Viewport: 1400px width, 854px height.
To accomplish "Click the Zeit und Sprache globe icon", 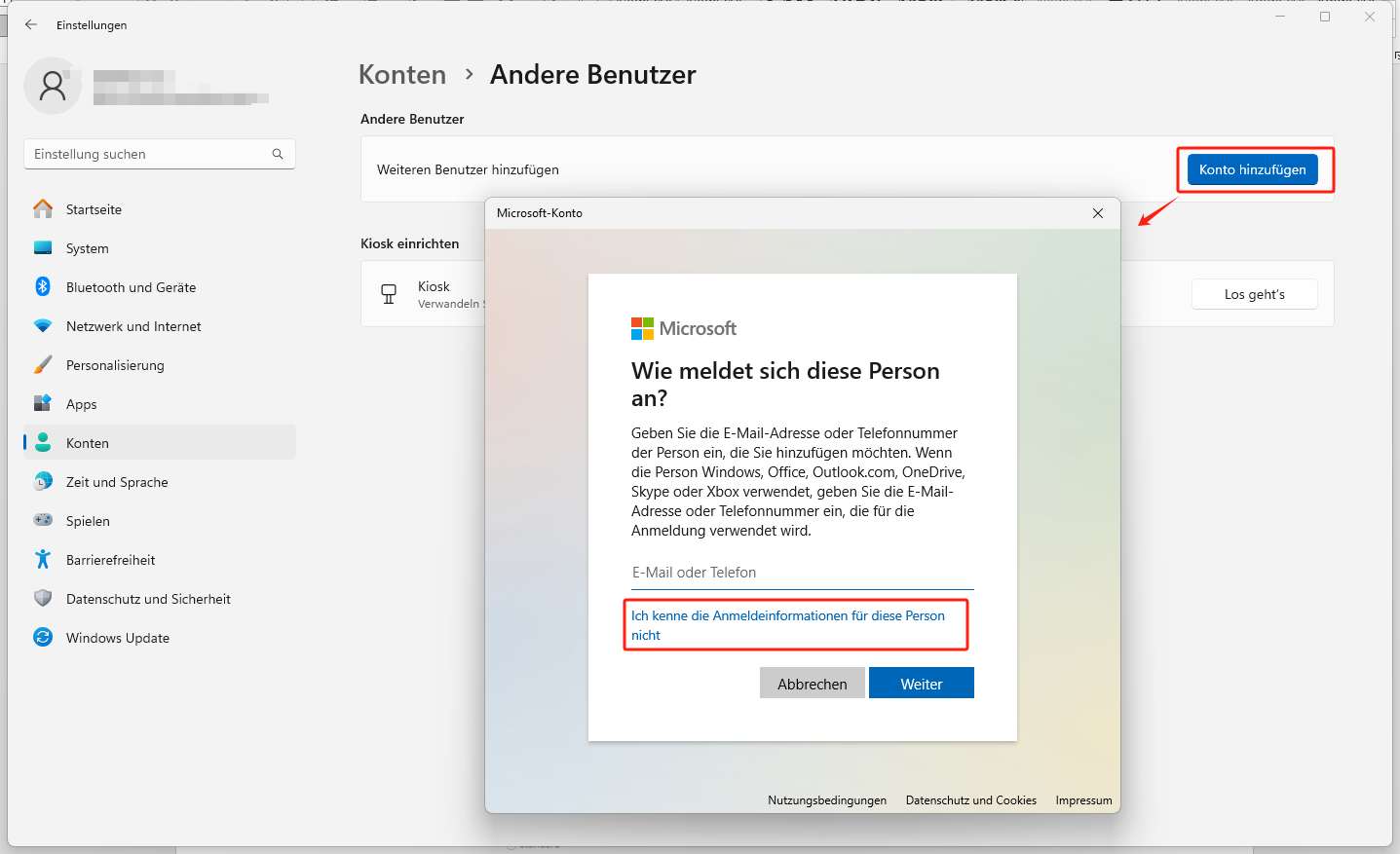I will pos(43,481).
